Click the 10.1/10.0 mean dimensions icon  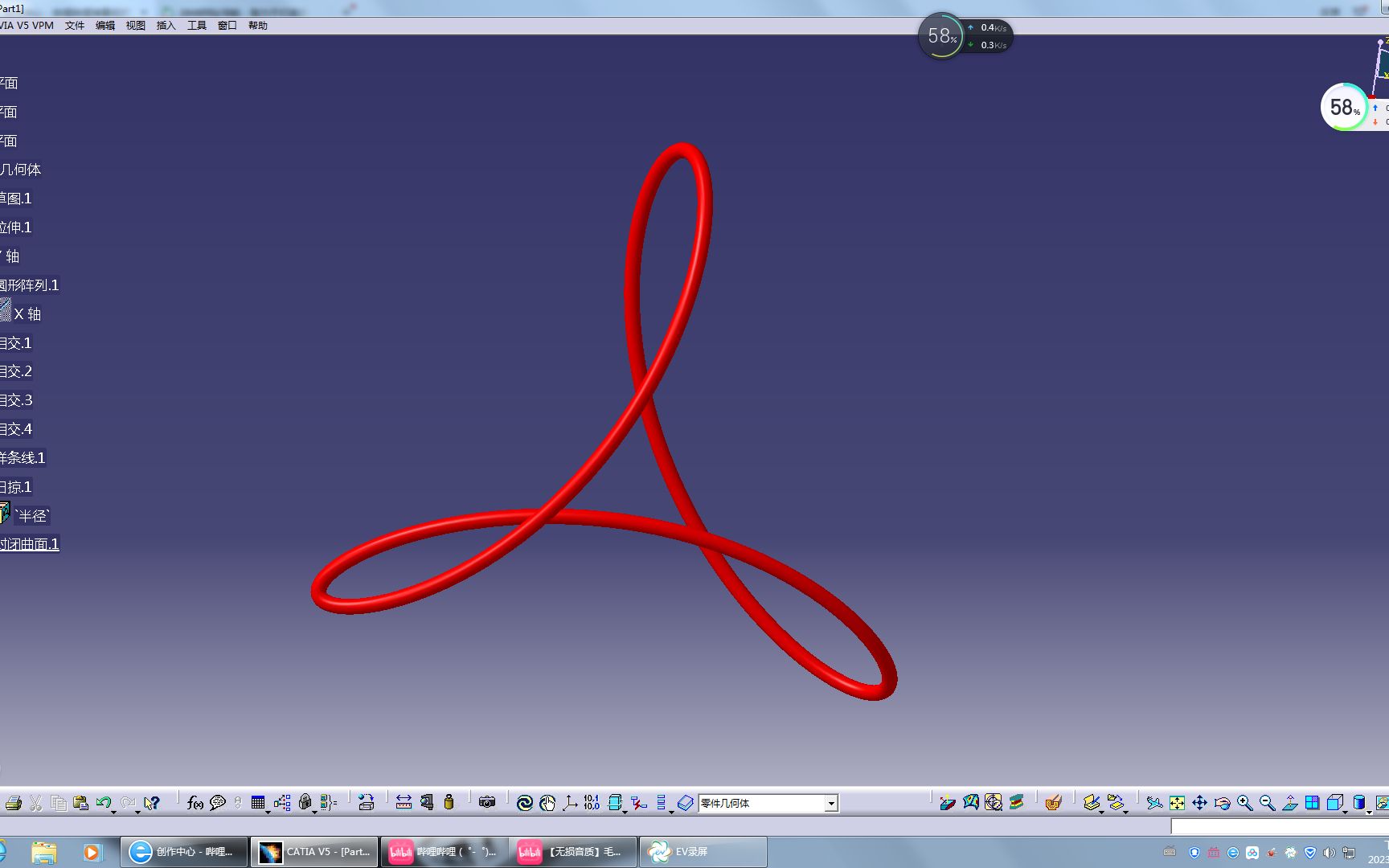(592, 802)
